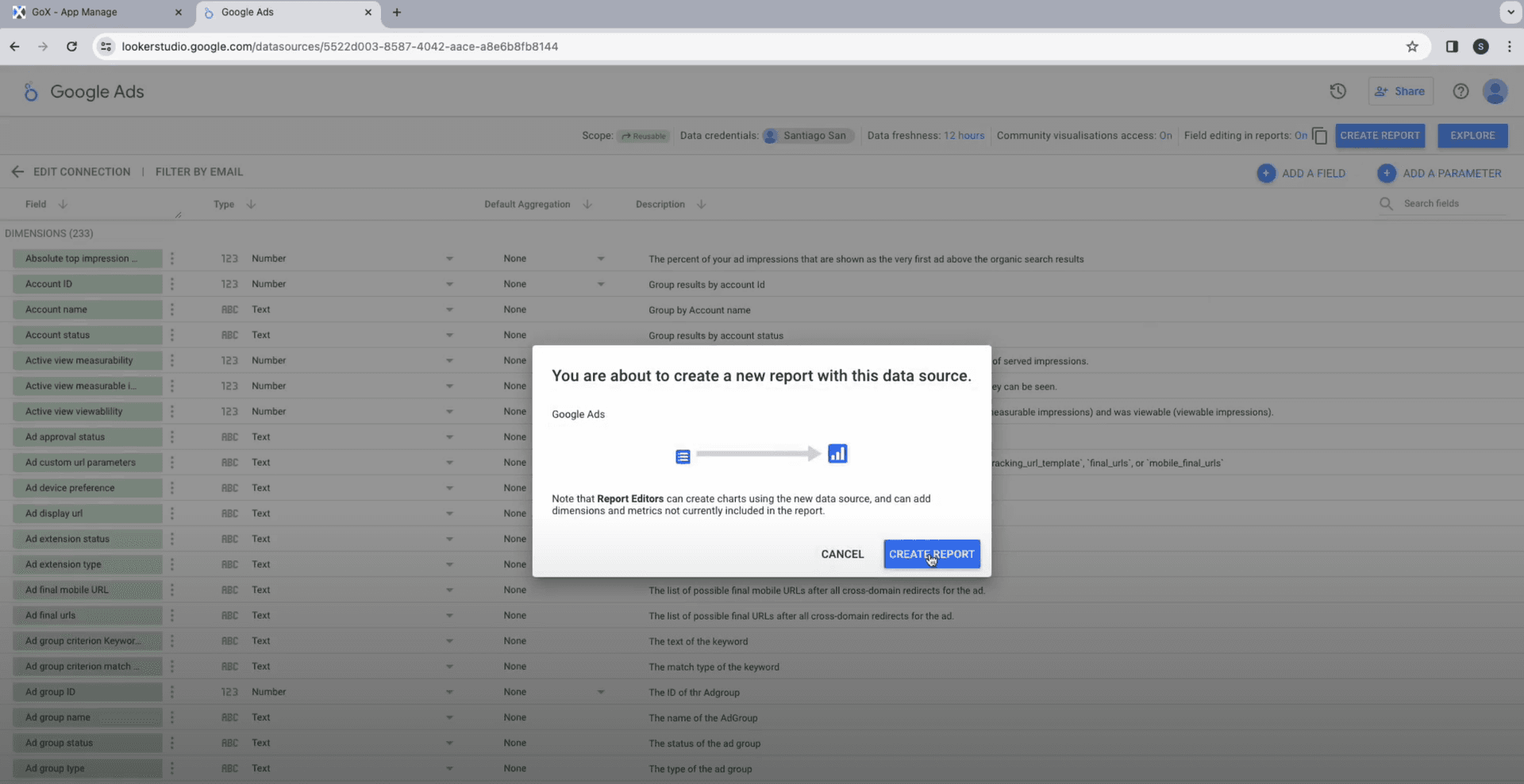Select the Ad custom url parameters field
Image resolution: width=1524 pixels, height=784 pixels.
[87, 463]
